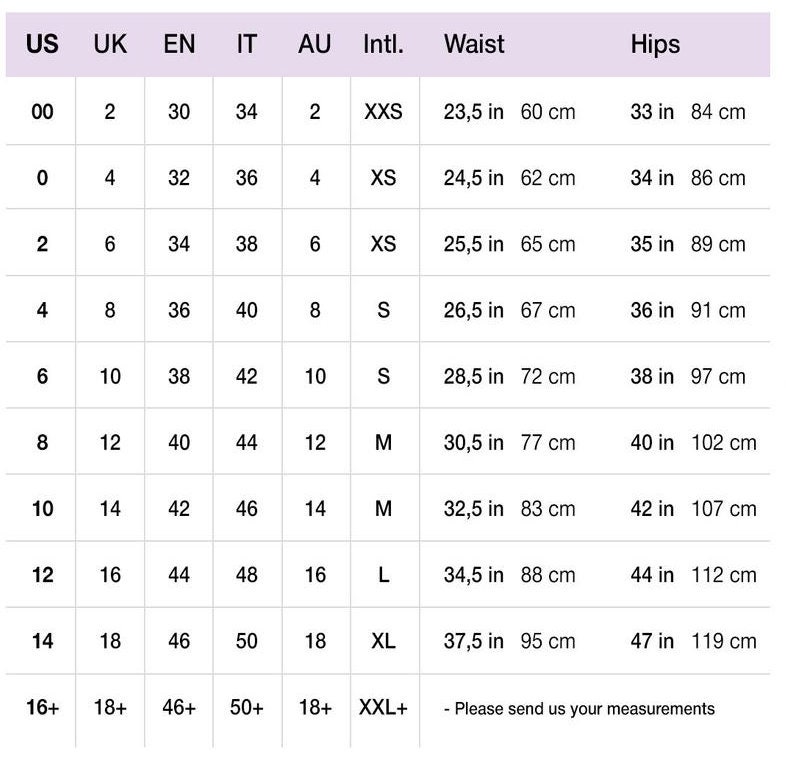Click the XL international size cell
Screen dimensions: 786x768
click(383, 641)
